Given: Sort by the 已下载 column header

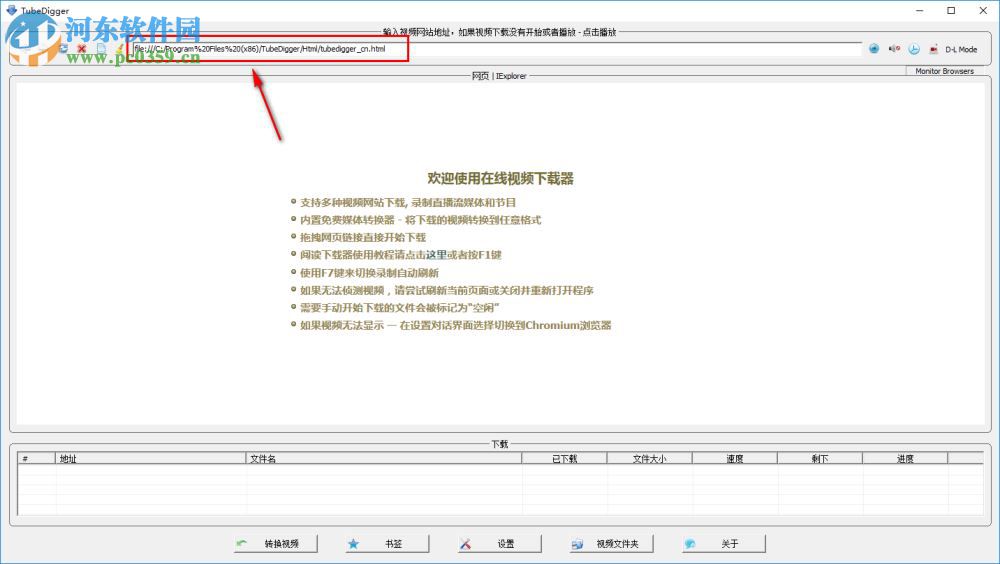Looking at the screenshot, I should [564, 458].
